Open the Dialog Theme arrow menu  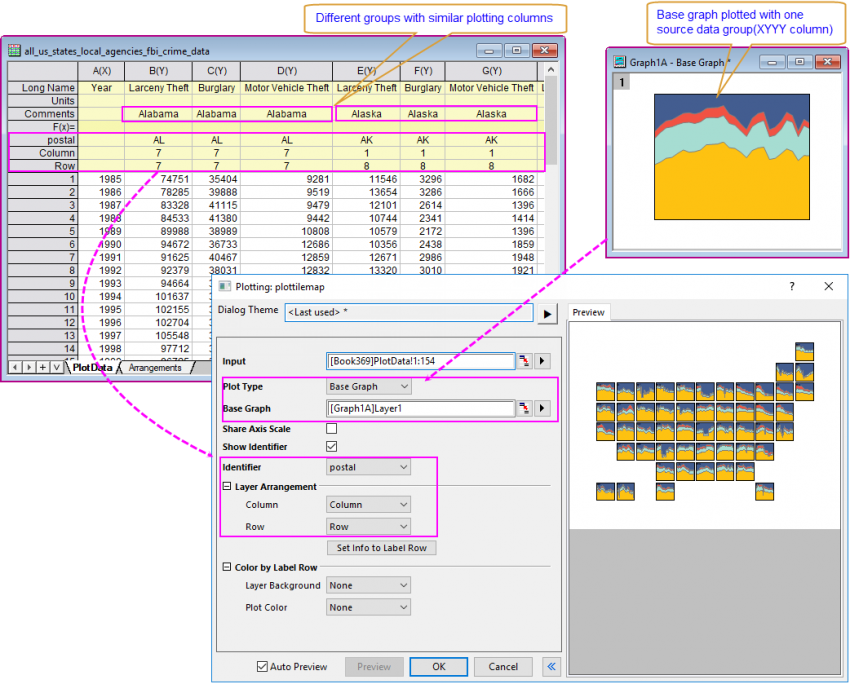547,314
